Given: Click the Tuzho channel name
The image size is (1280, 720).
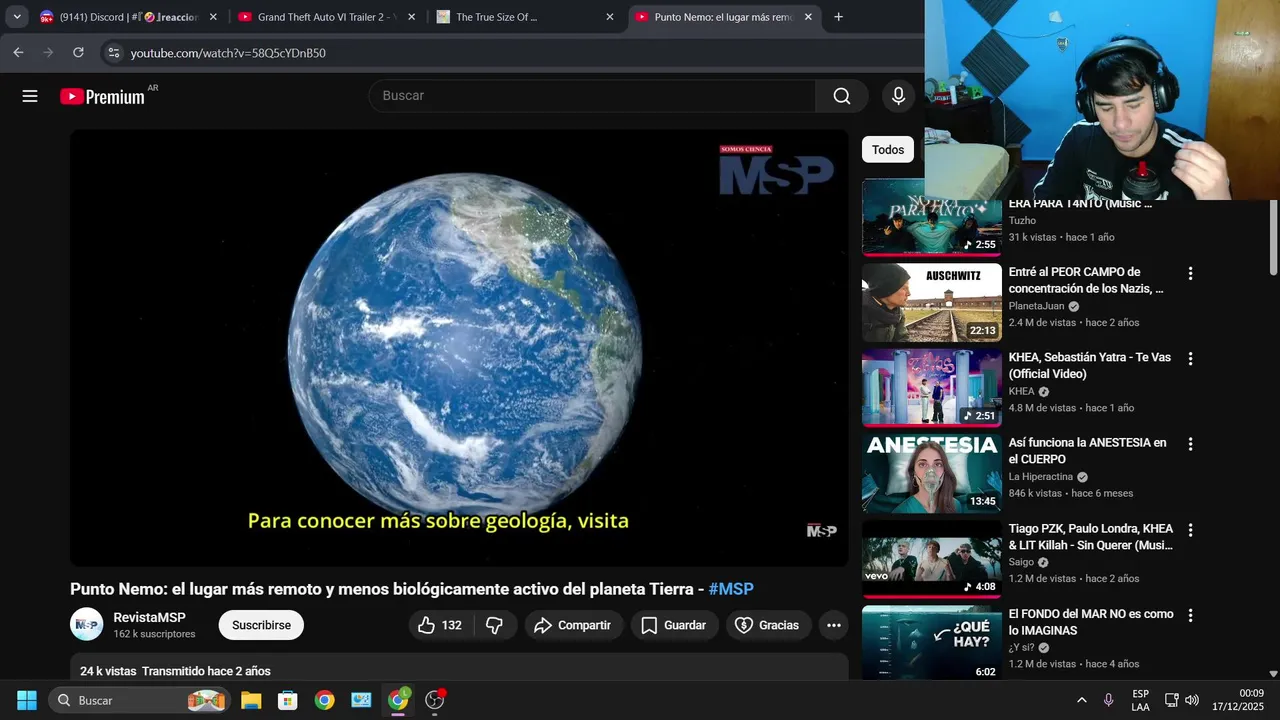Looking at the screenshot, I should [x=1022, y=220].
